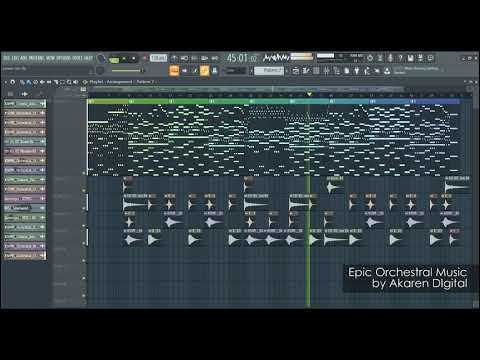Select the Playlist Zoom tool

[x=69, y=82]
